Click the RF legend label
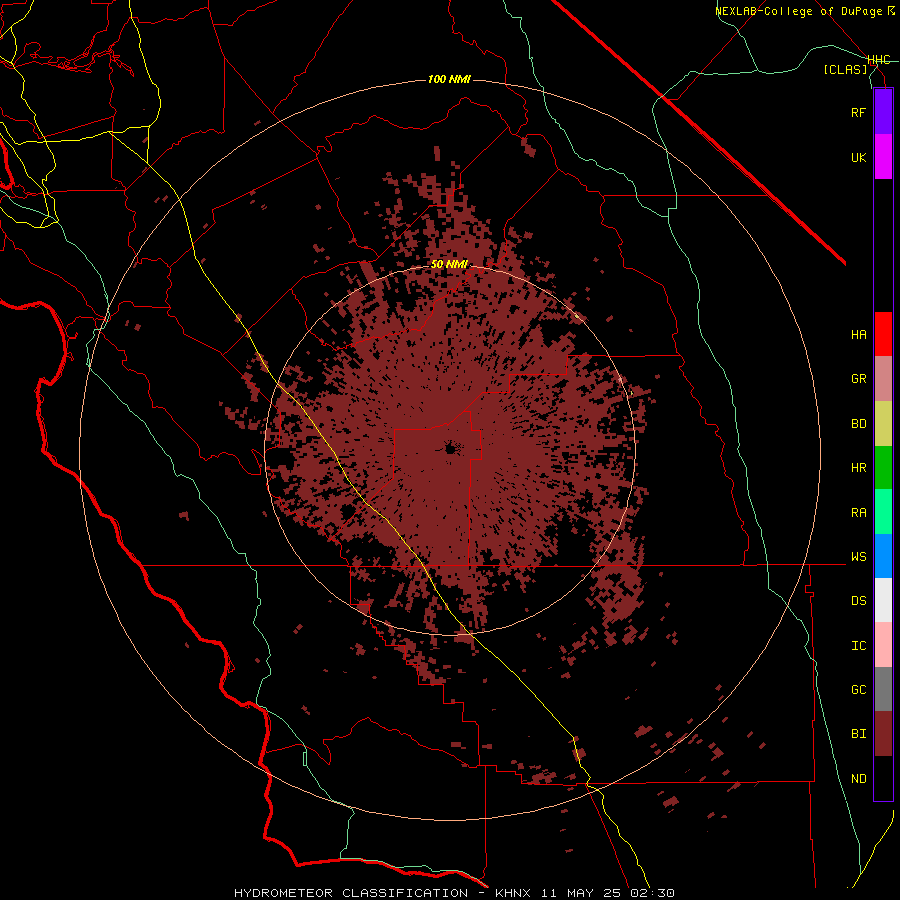 858,112
